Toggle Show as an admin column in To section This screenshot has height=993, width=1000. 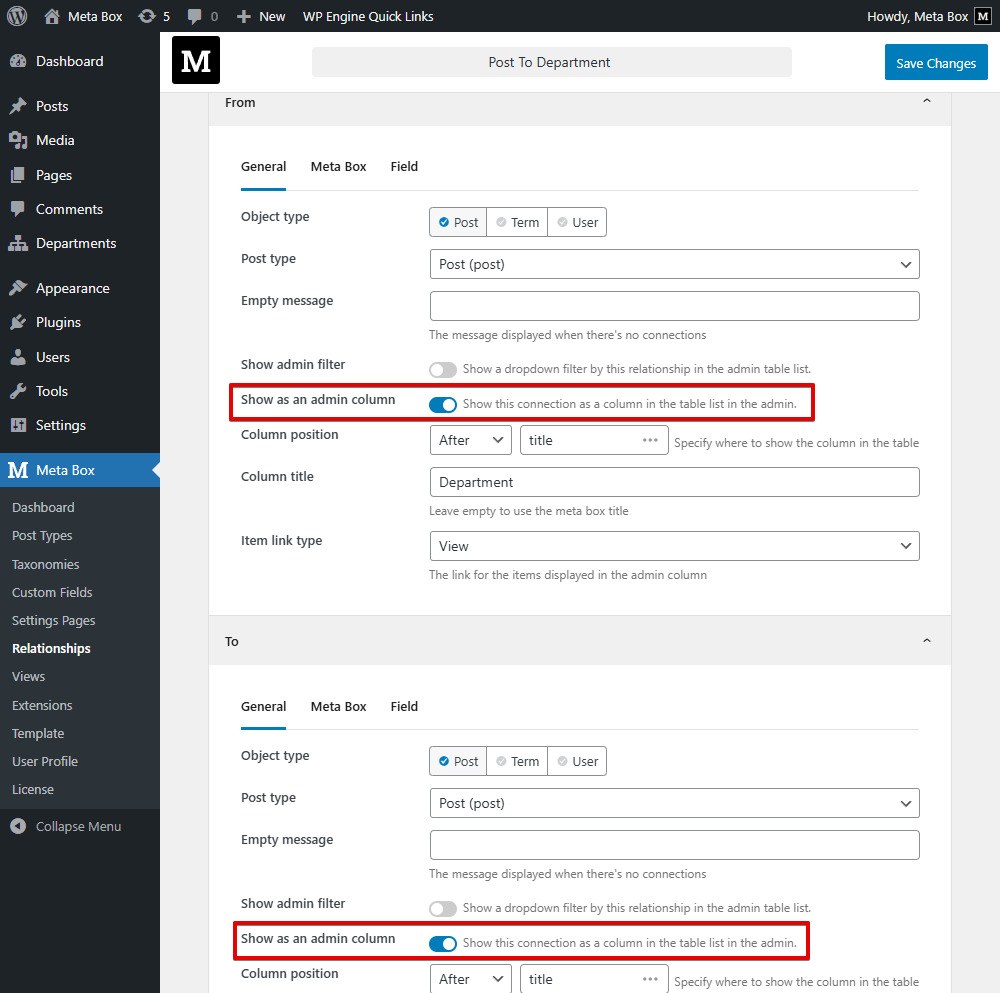point(442,943)
